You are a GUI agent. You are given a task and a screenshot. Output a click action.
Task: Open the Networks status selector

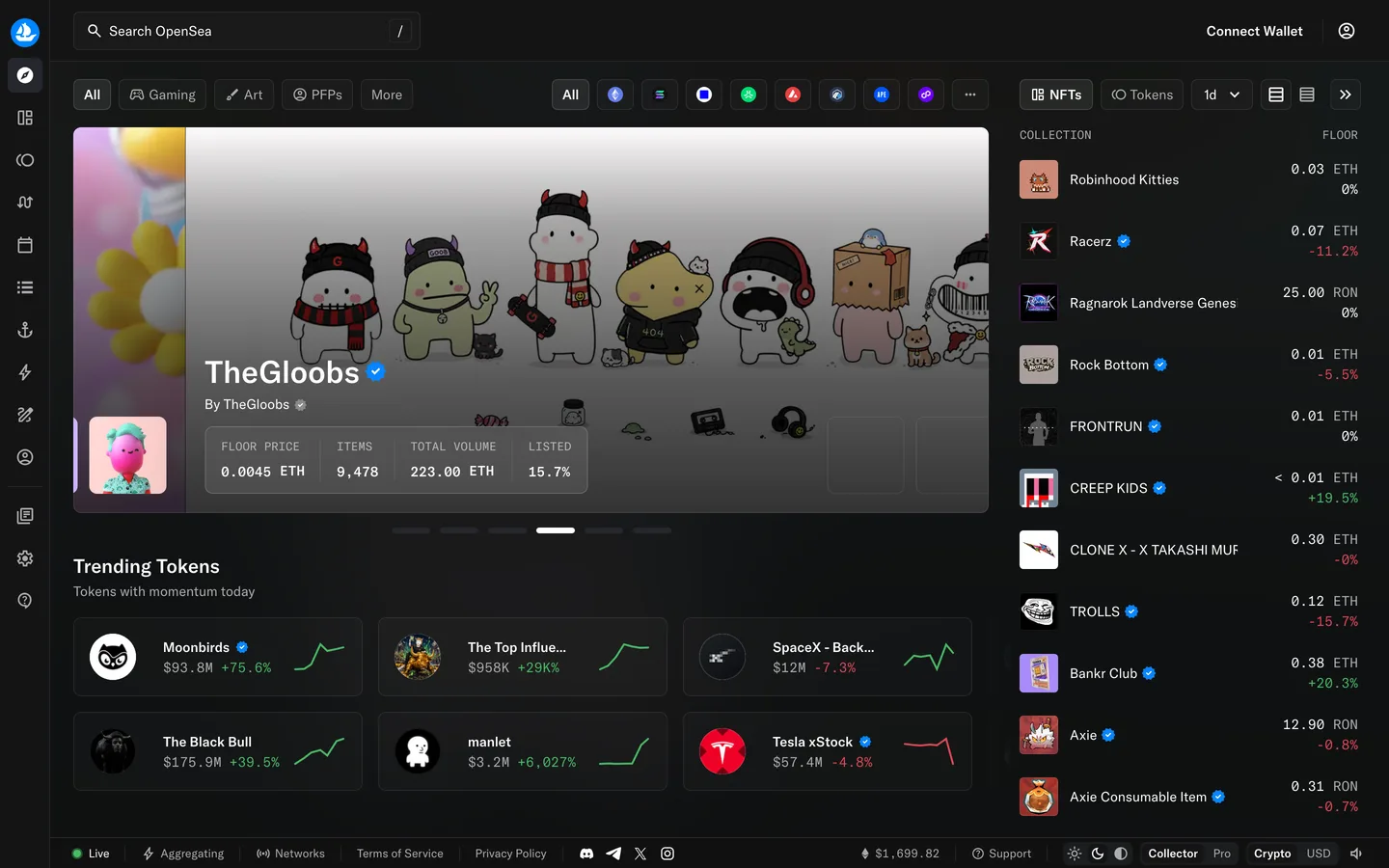click(290, 854)
